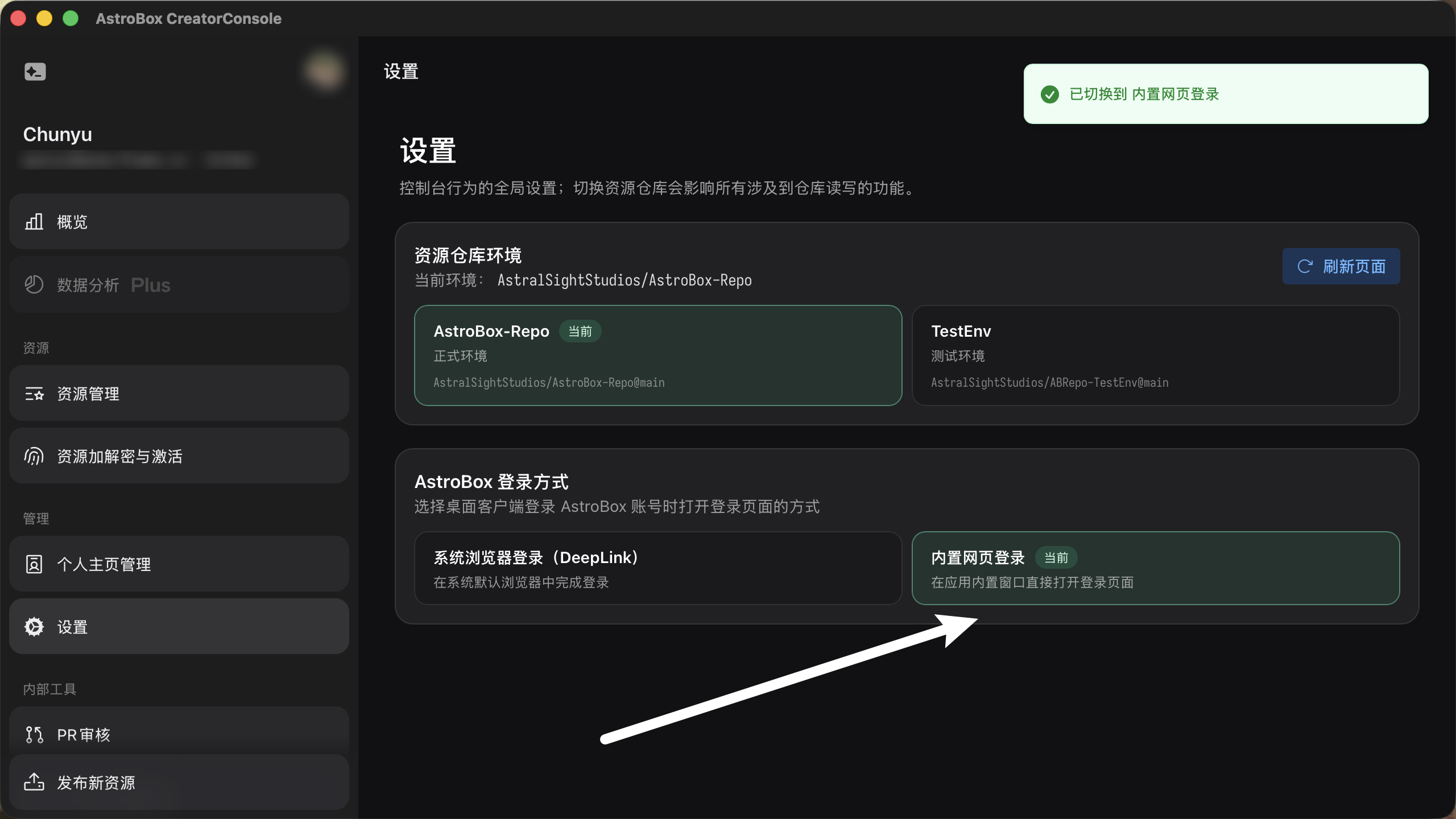
Task: Click the AstroBox 登录方式 section heading
Action: [491, 482]
